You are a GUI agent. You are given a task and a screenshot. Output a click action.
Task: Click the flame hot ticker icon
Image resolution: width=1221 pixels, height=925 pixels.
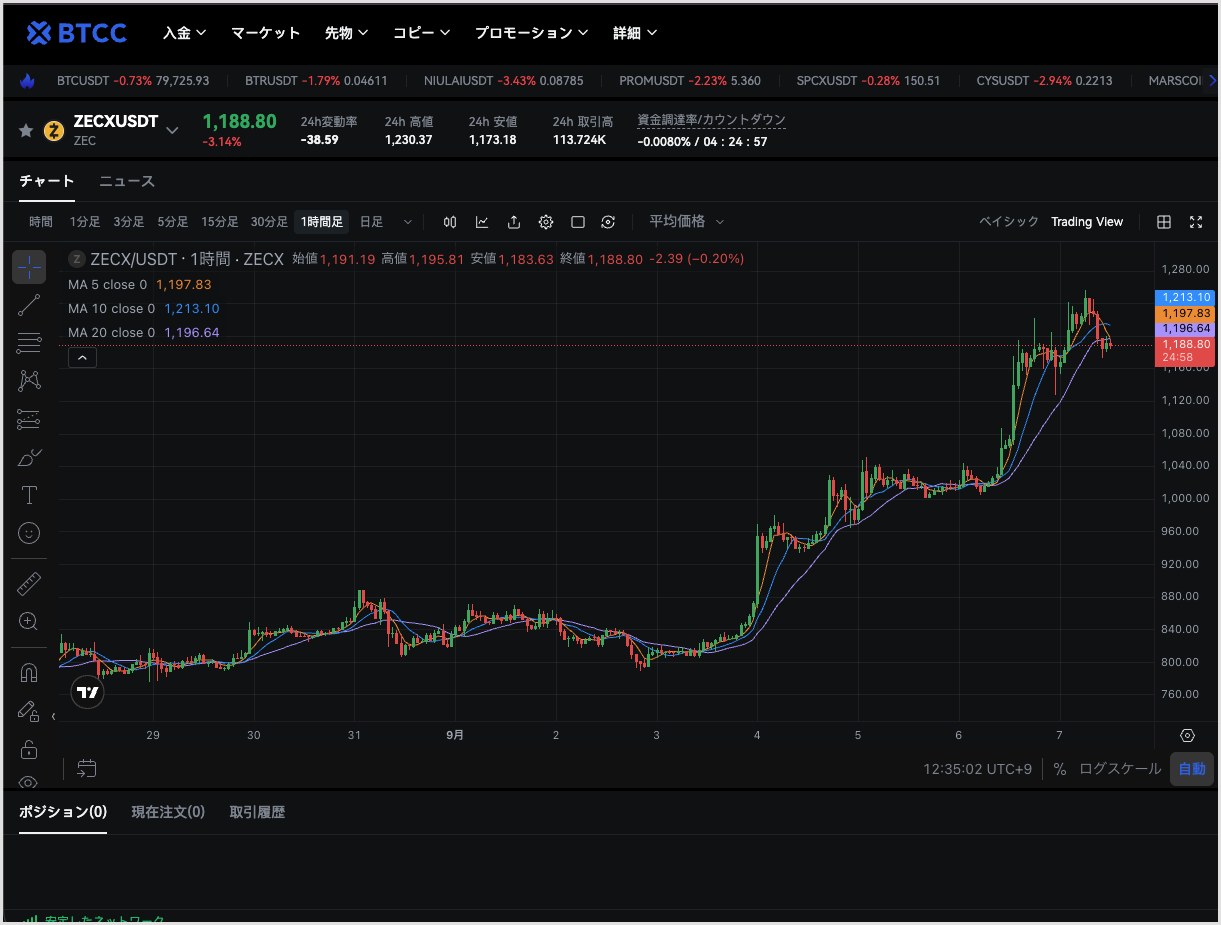(x=27, y=80)
